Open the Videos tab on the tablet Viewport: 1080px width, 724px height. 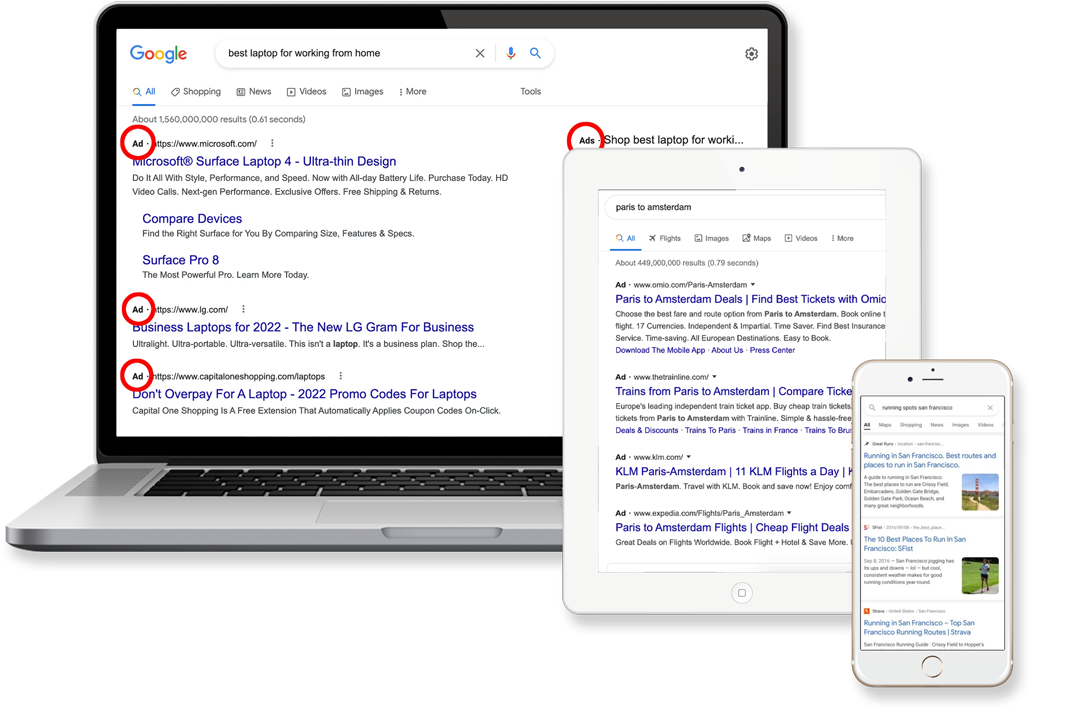coord(801,238)
